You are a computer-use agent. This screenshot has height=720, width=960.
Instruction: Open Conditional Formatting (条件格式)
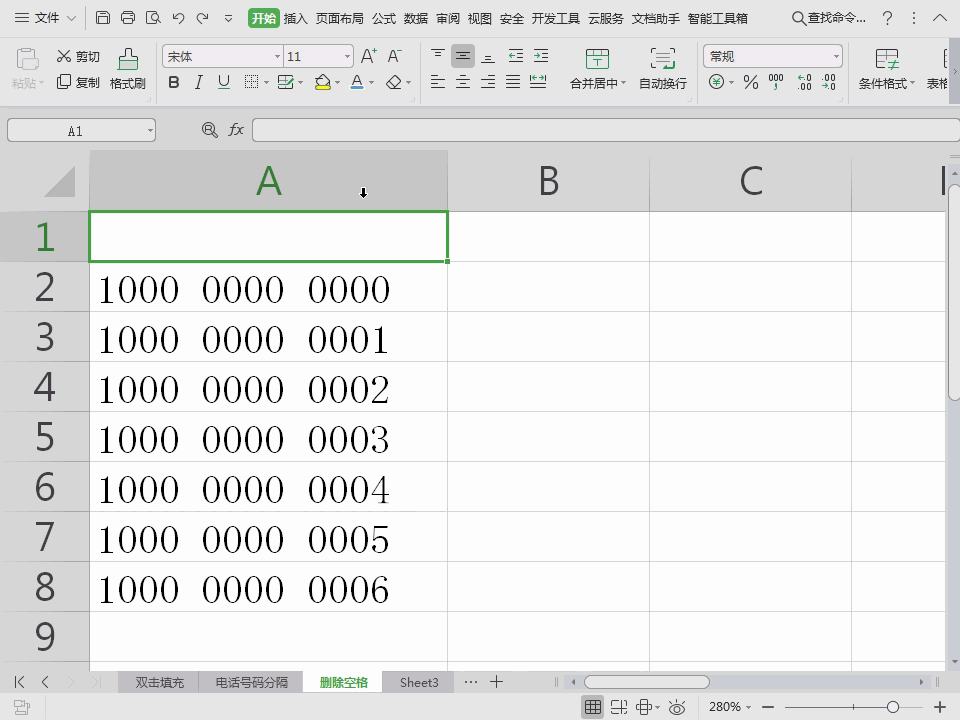(x=887, y=69)
